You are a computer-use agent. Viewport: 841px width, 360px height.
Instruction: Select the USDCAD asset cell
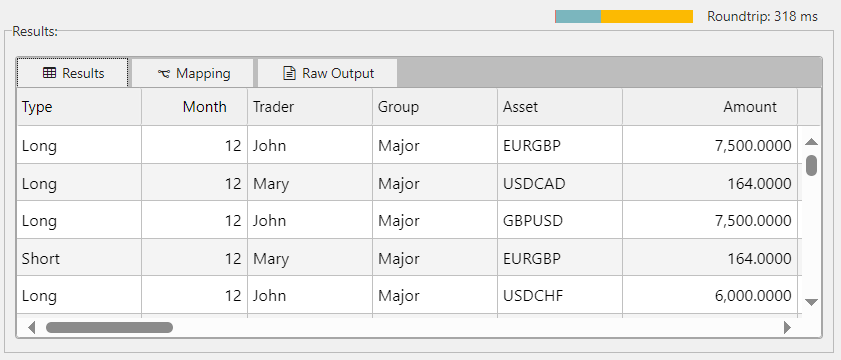560,184
